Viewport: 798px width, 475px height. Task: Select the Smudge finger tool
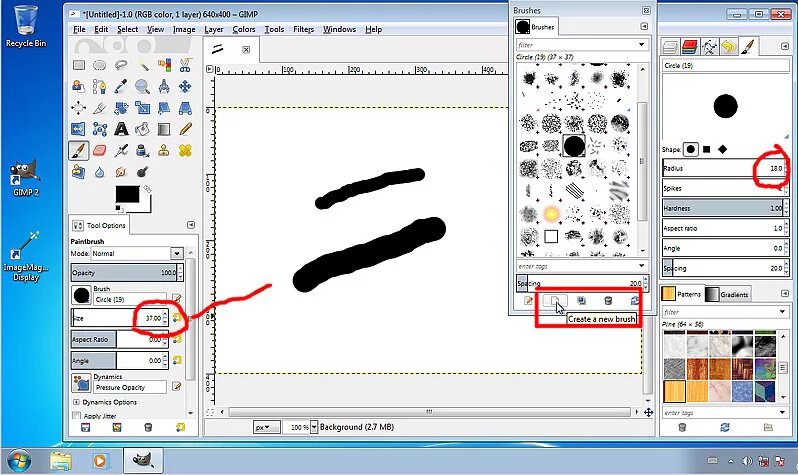pos(121,172)
